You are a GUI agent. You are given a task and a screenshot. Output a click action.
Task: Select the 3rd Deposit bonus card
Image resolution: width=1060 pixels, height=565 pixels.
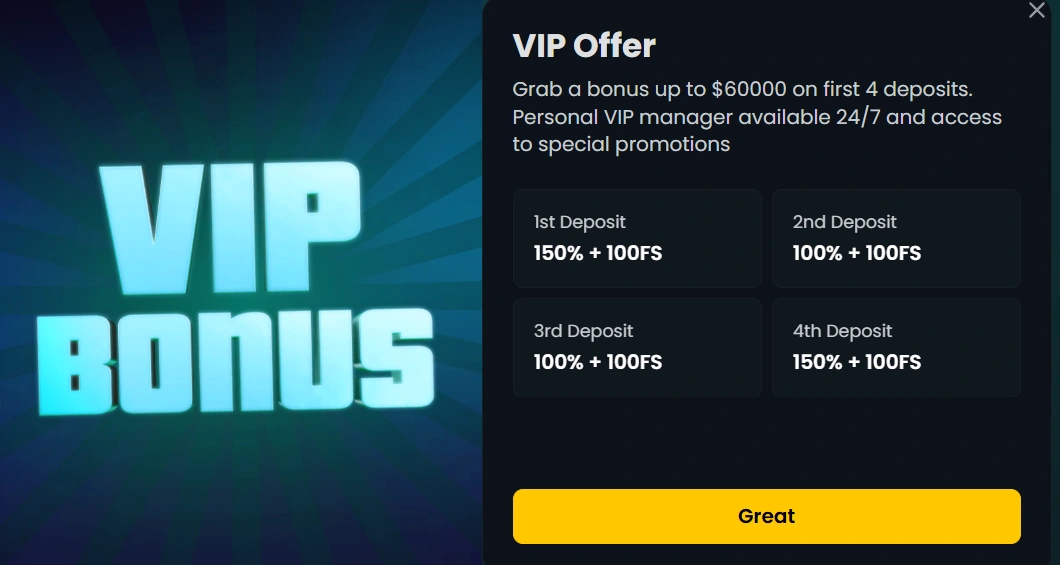tap(637, 347)
